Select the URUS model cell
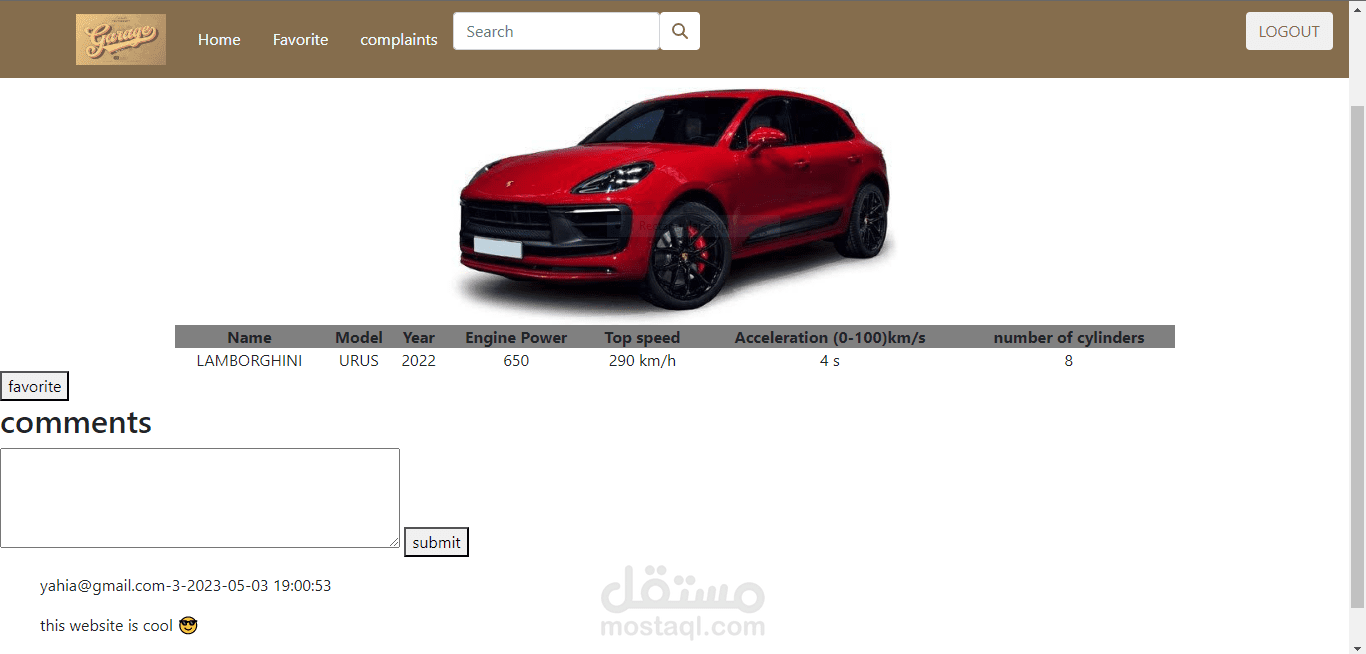The height and width of the screenshot is (654, 1366). [x=359, y=361]
